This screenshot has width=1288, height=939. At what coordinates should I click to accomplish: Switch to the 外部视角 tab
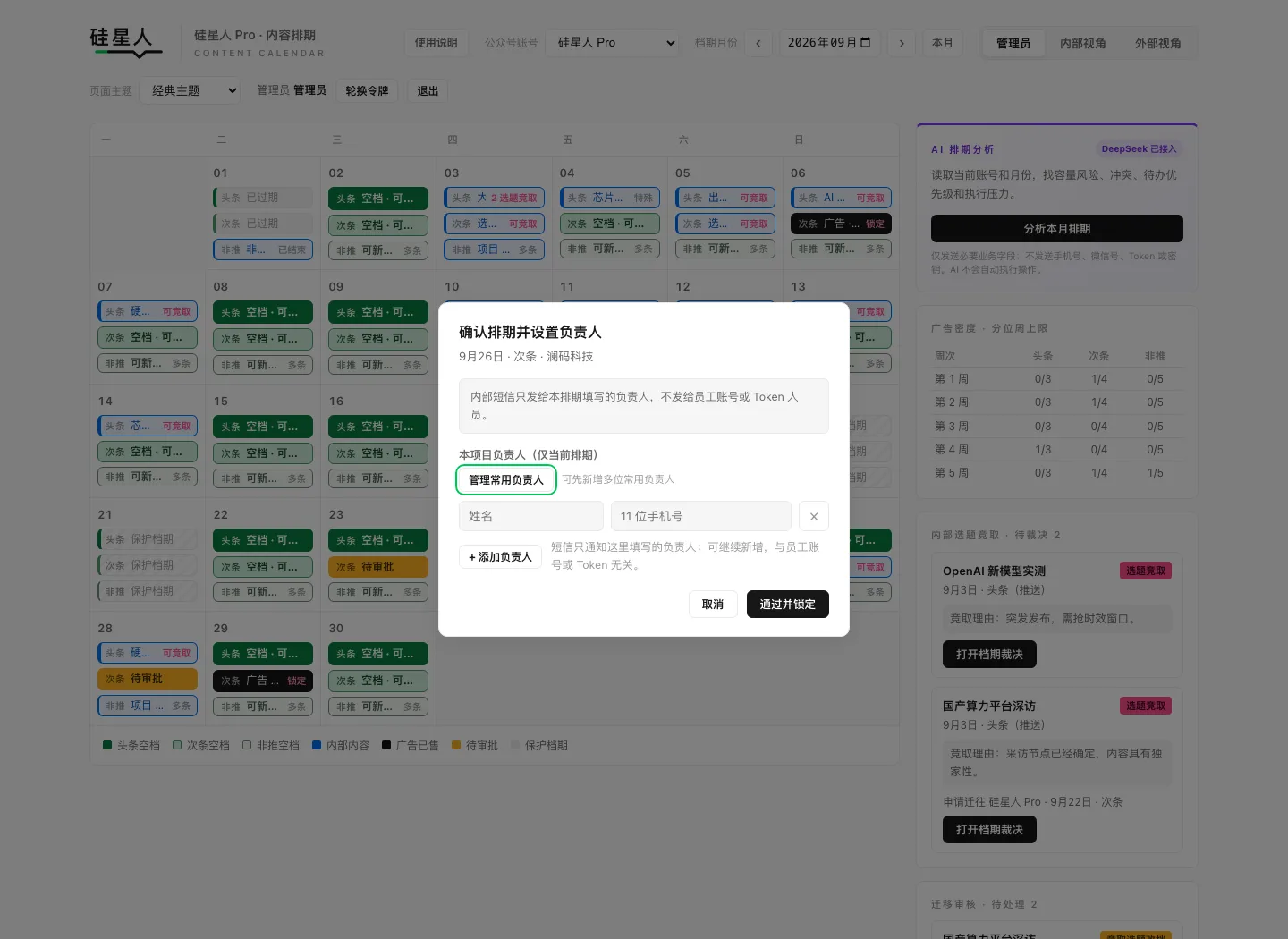(1158, 43)
